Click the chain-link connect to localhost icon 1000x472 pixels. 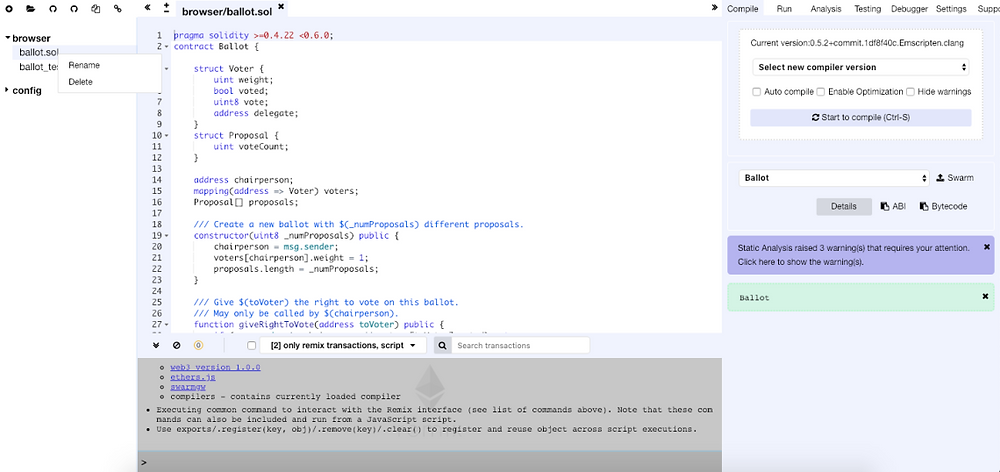pyautogui.click(x=117, y=9)
